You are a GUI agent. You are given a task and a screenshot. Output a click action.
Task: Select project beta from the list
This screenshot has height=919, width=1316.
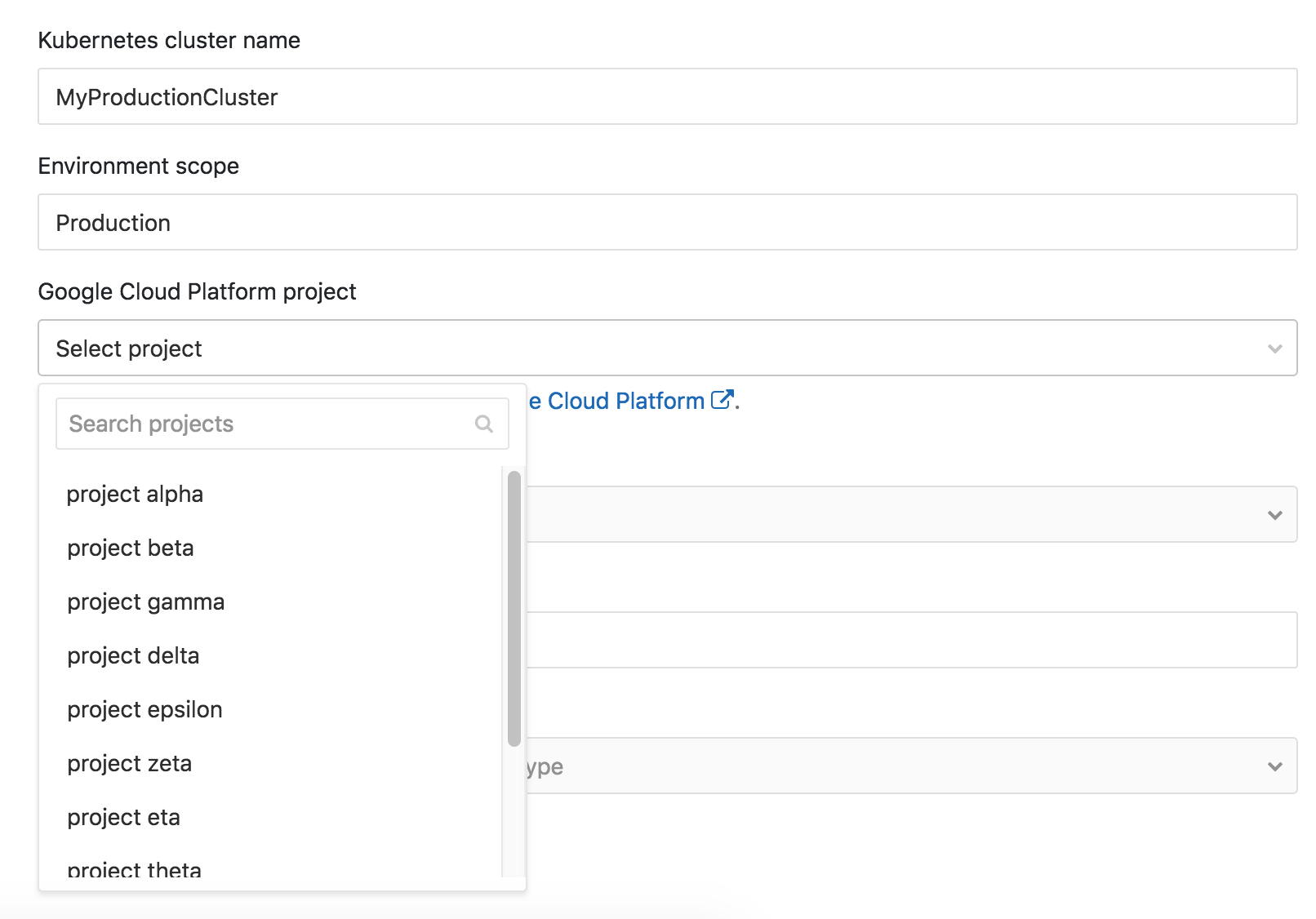coord(131,548)
